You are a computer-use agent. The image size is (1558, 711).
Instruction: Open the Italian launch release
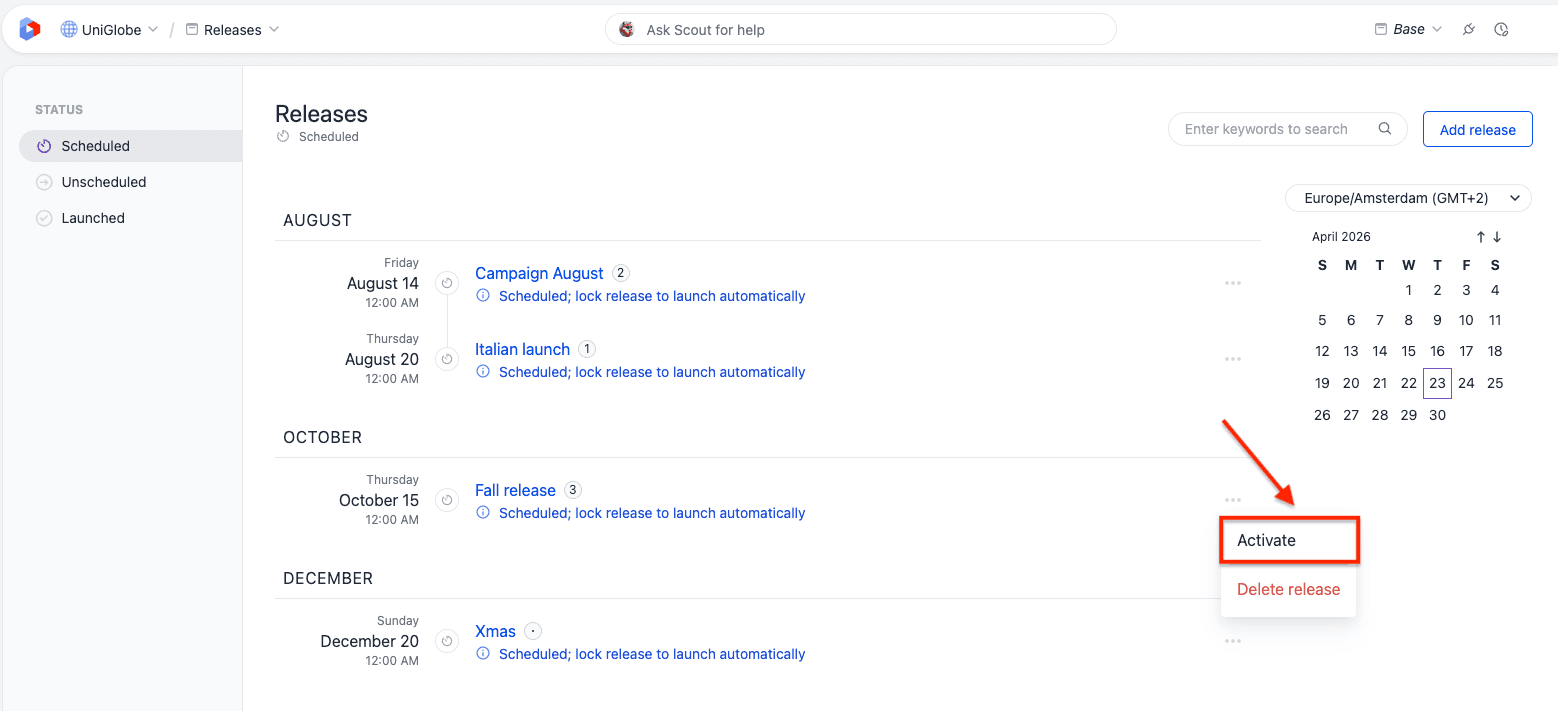pyautogui.click(x=522, y=349)
